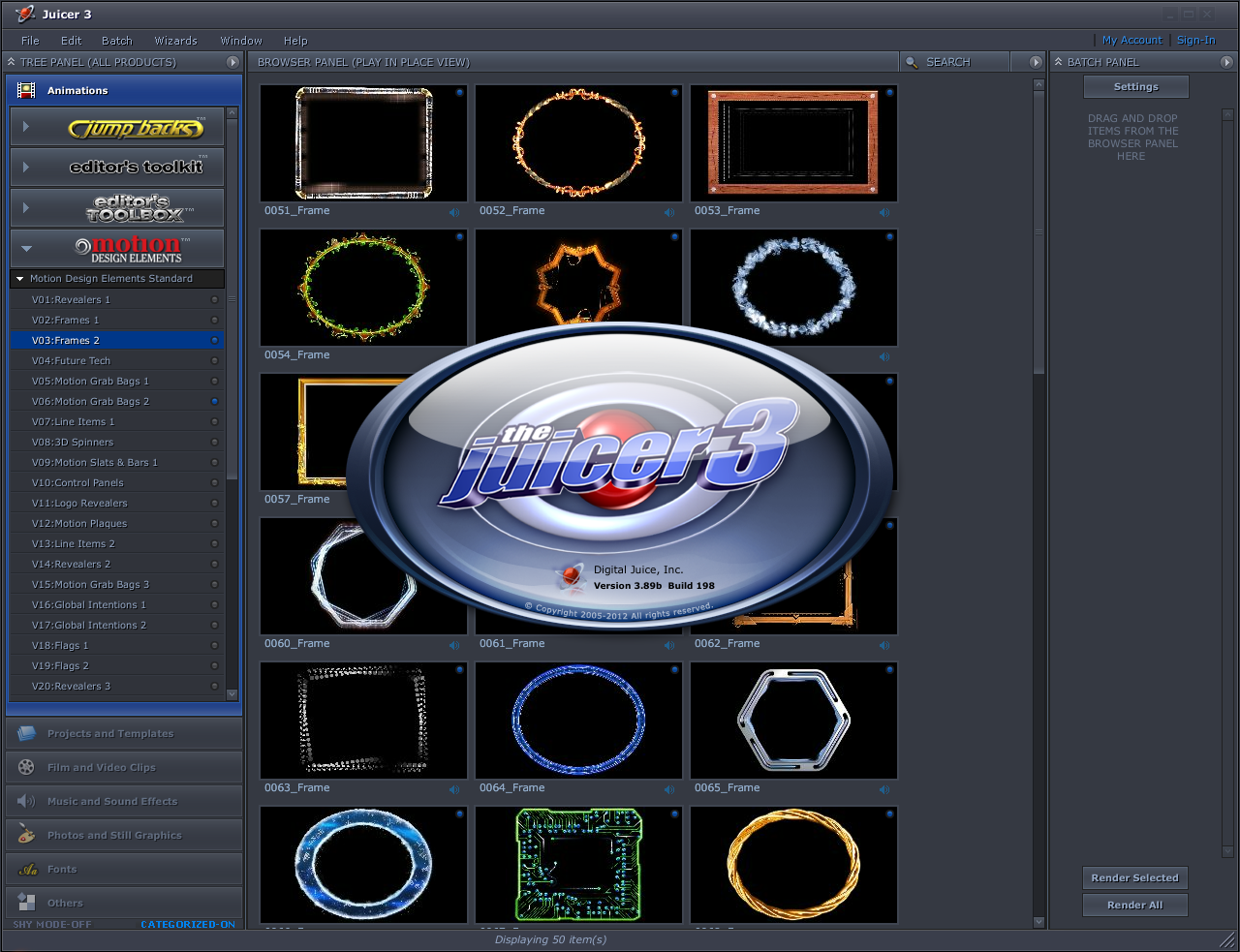Toggle the indicator dot on V04:Future Tech
1240x952 pixels.
pos(214,360)
